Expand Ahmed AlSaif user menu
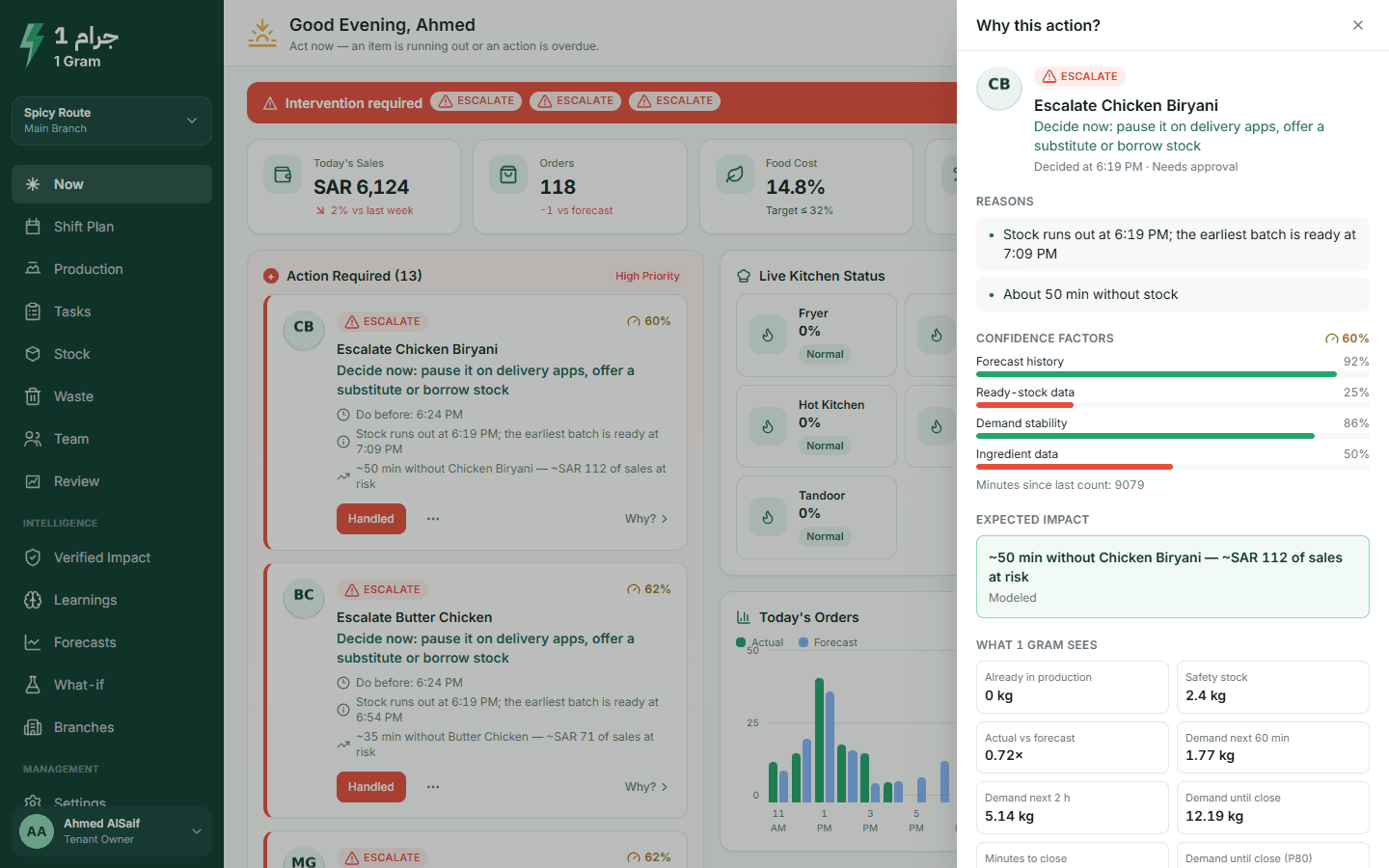Screen dimensions: 1389x868 coord(112,830)
